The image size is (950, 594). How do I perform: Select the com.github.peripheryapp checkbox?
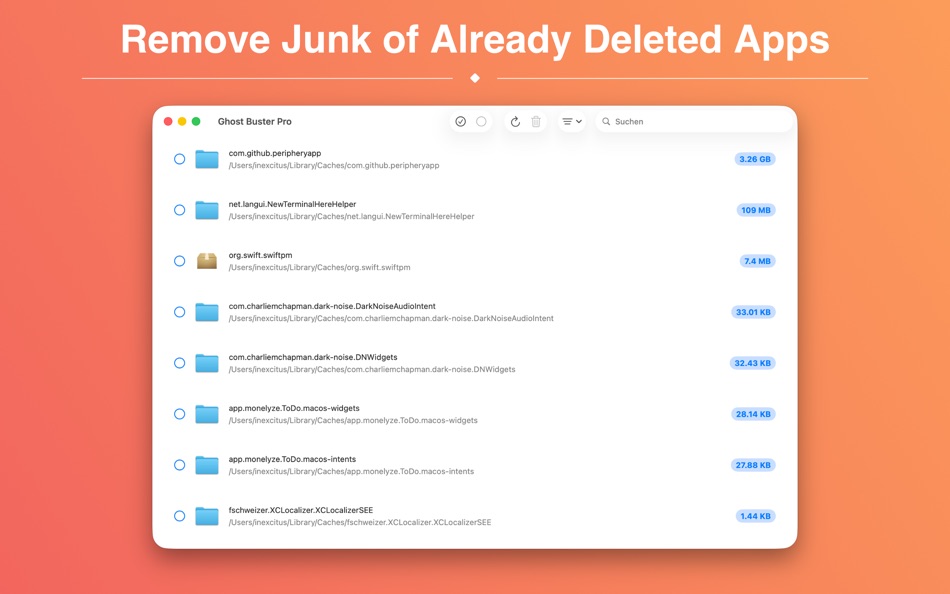pos(179,159)
